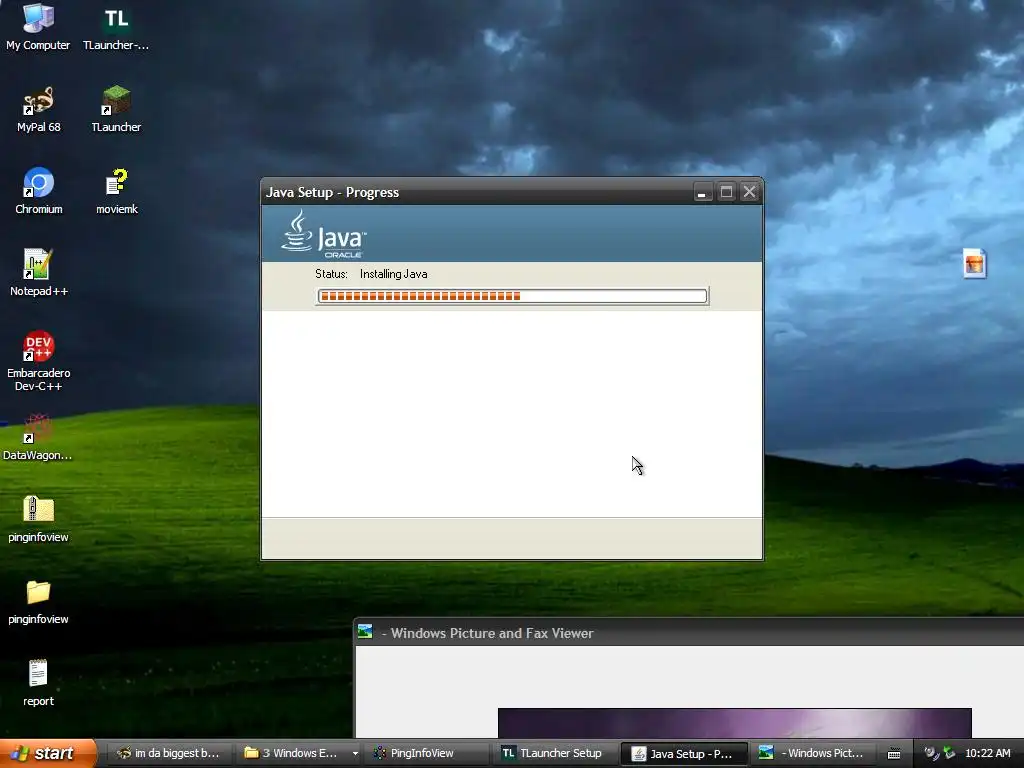Select the TLauncher grass block shortcut
1024x768 pixels.
pos(116,109)
